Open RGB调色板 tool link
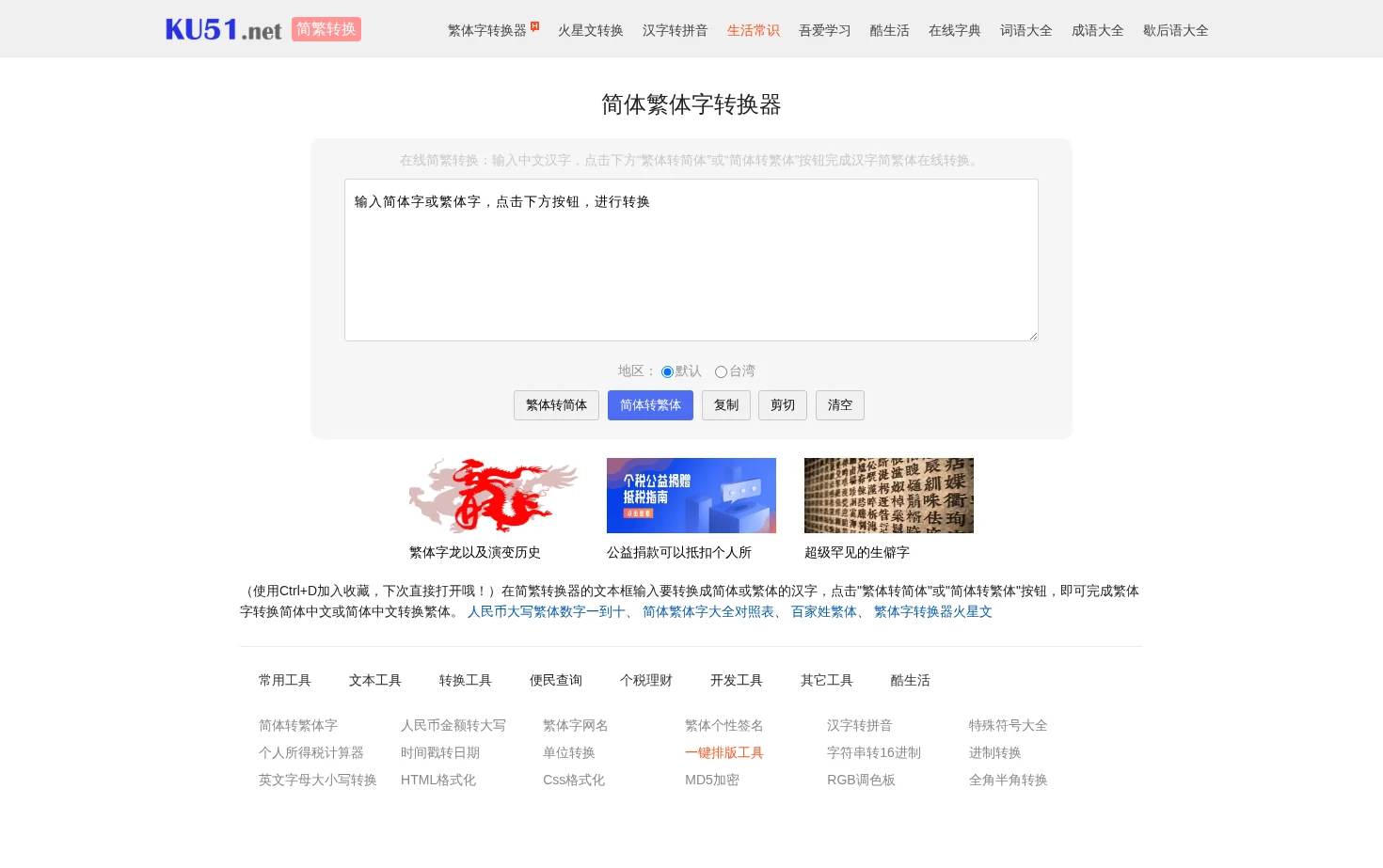The image size is (1383, 868). point(861,780)
